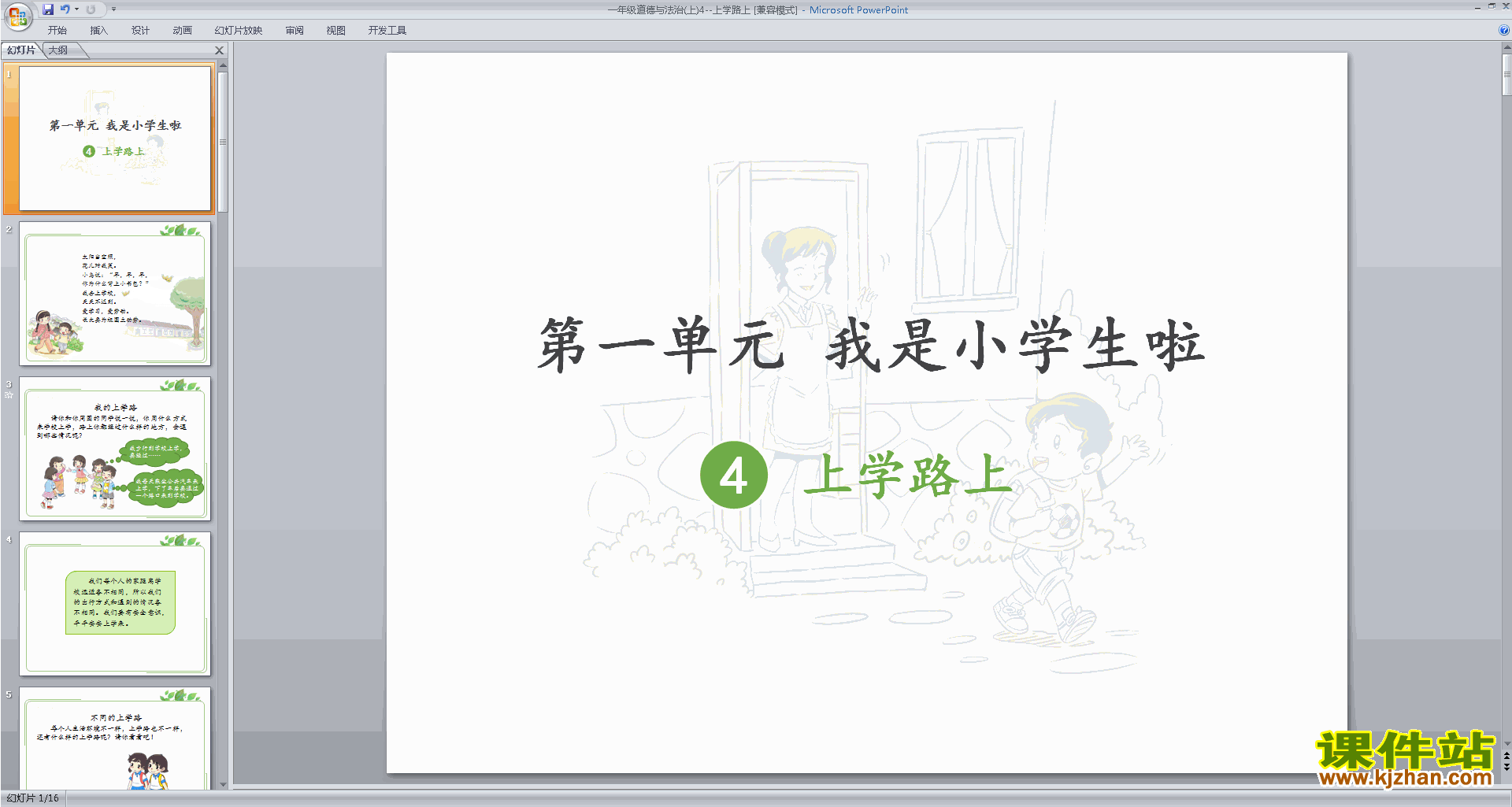Select the 设计 ribbon tab
Screen dimensions: 1512x807
point(140,30)
